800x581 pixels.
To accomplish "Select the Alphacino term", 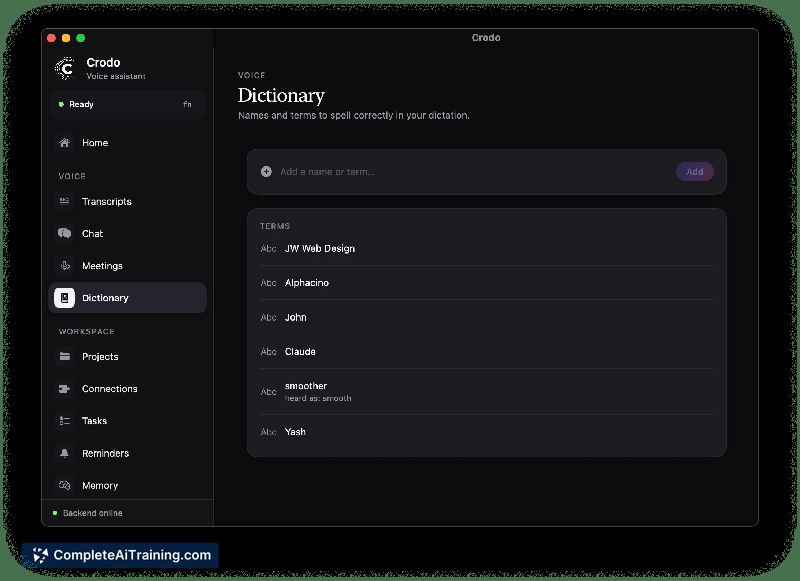I will click(x=307, y=283).
